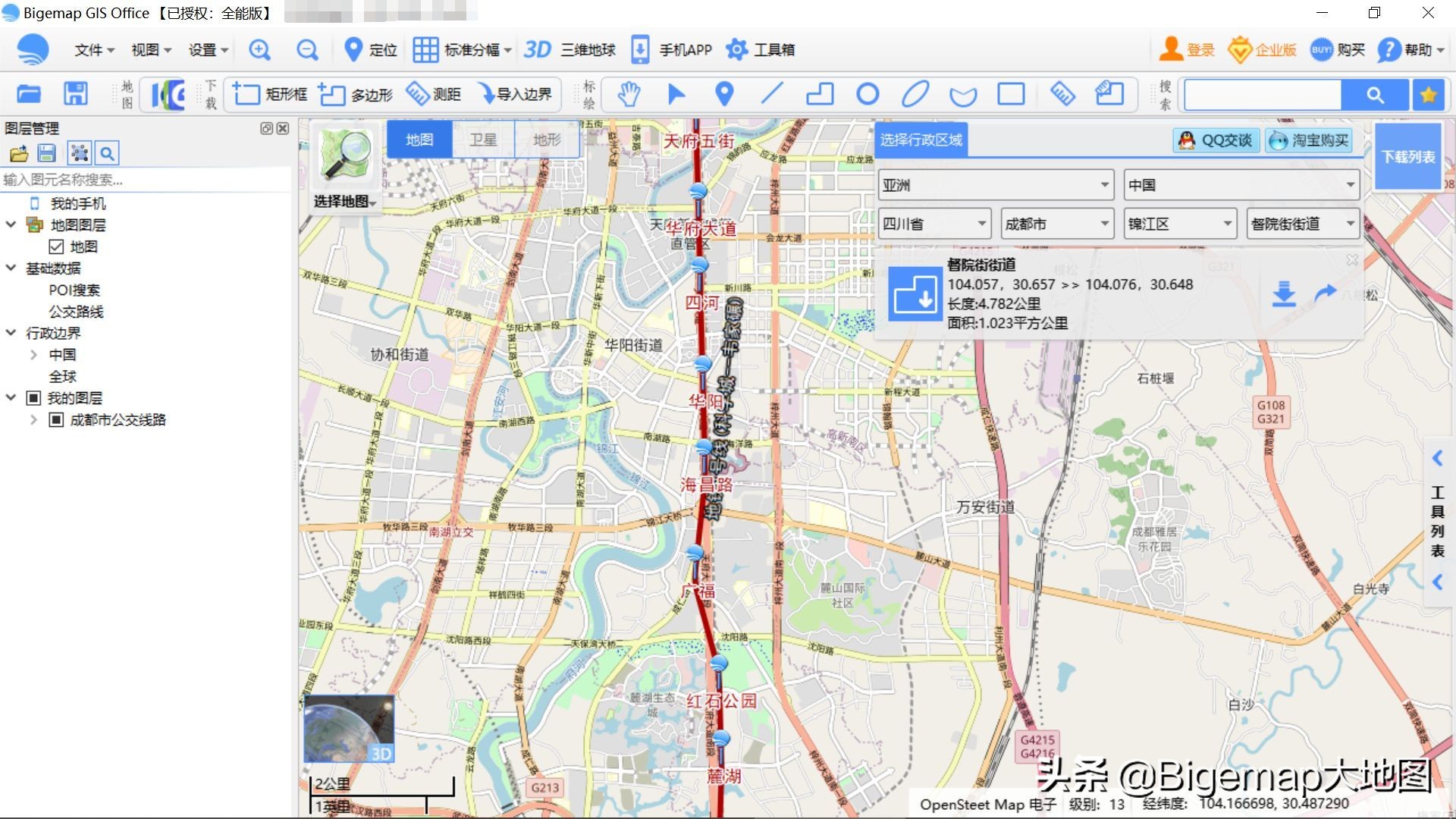The image size is (1456, 819).
Task: Select the 矩形框 rectangle selection tool
Action: [x=269, y=94]
